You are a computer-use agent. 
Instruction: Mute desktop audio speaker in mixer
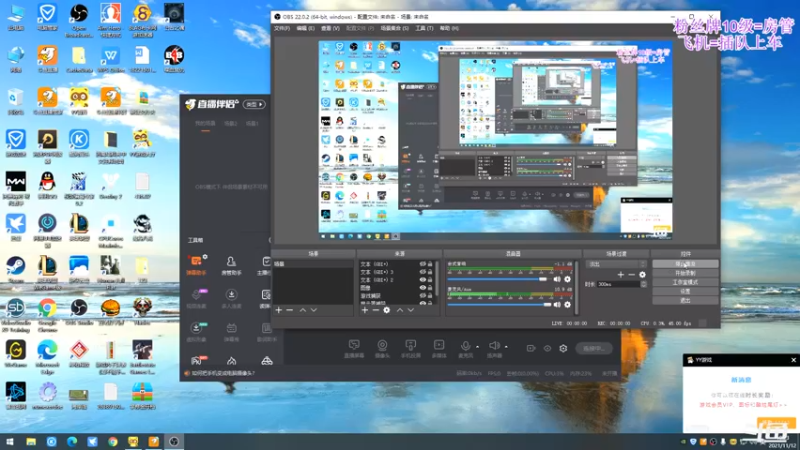click(x=557, y=279)
